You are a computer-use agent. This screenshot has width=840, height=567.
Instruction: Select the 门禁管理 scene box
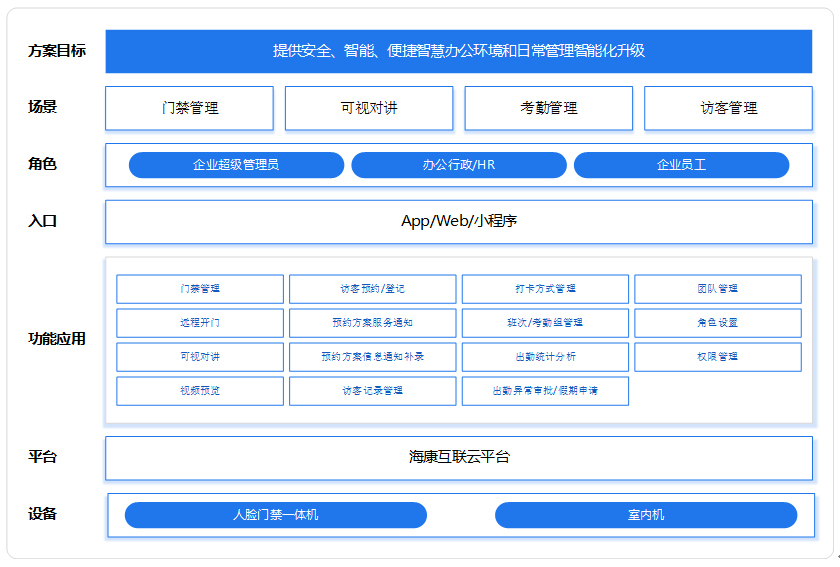coord(189,108)
